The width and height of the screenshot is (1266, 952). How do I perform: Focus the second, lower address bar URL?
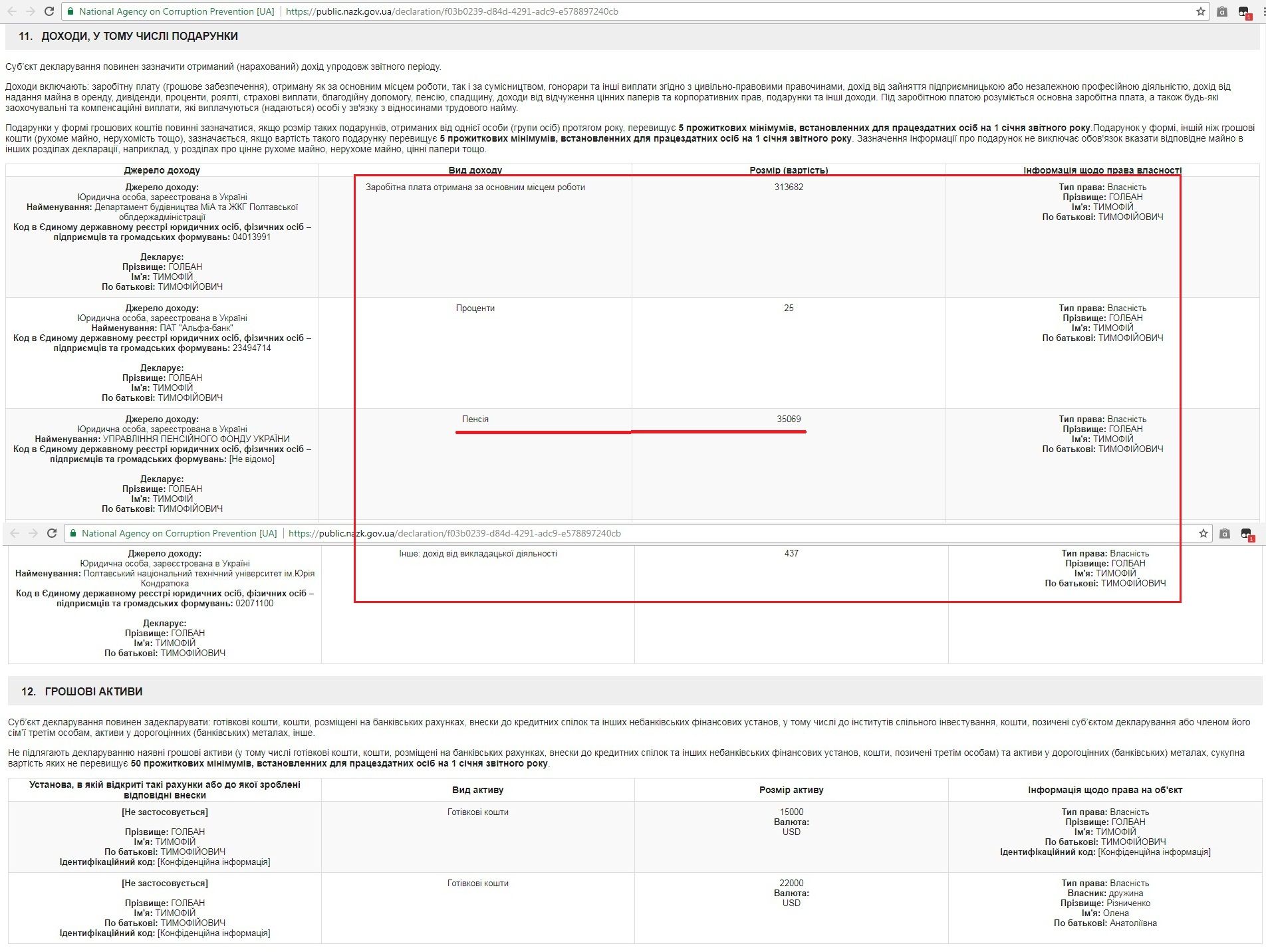tap(455, 533)
